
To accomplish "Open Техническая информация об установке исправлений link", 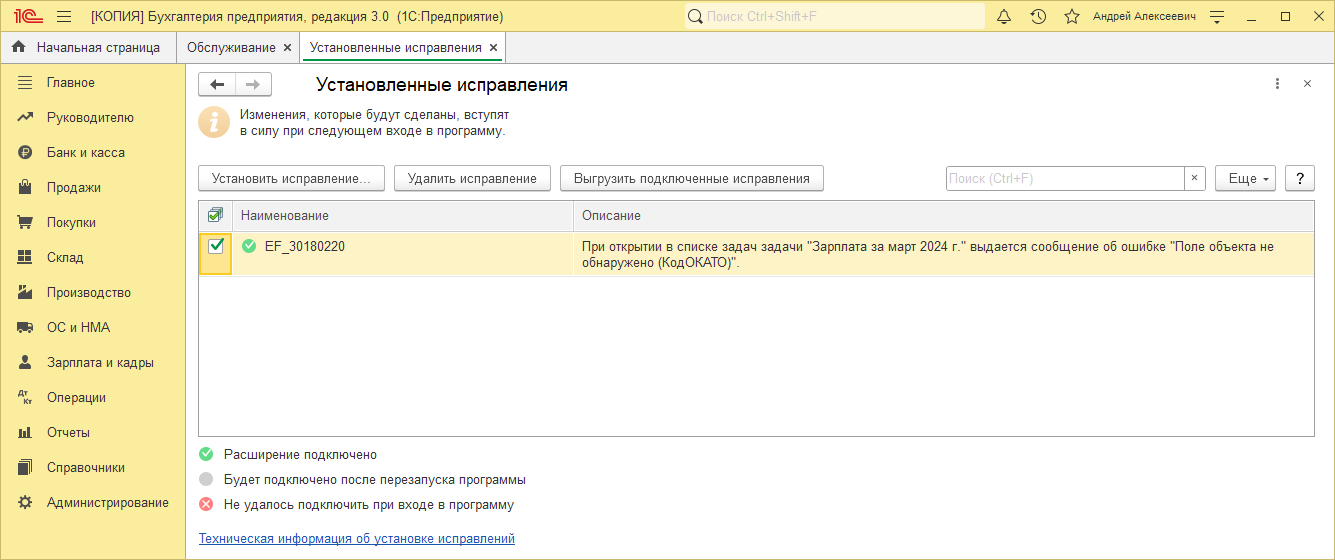I will 357,538.
